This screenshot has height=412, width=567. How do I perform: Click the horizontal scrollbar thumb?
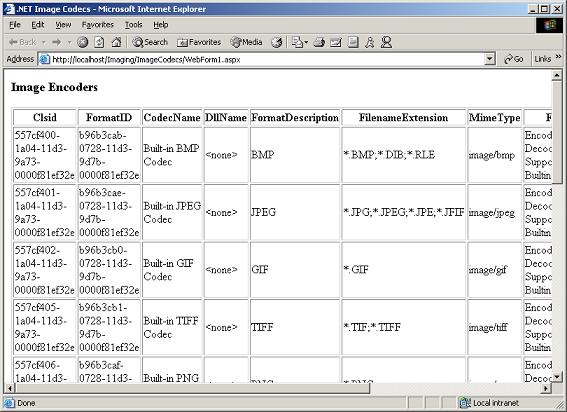(x=192, y=388)
